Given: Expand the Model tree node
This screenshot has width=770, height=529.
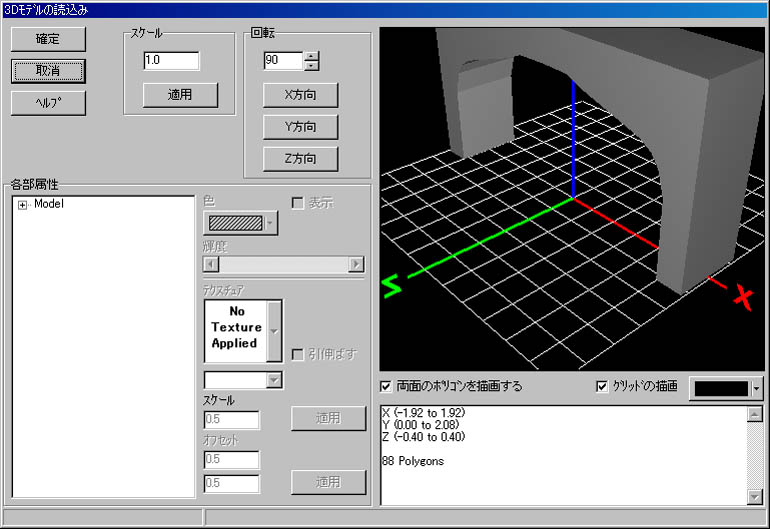Looking at the screenshot, I should pos(22,205).
